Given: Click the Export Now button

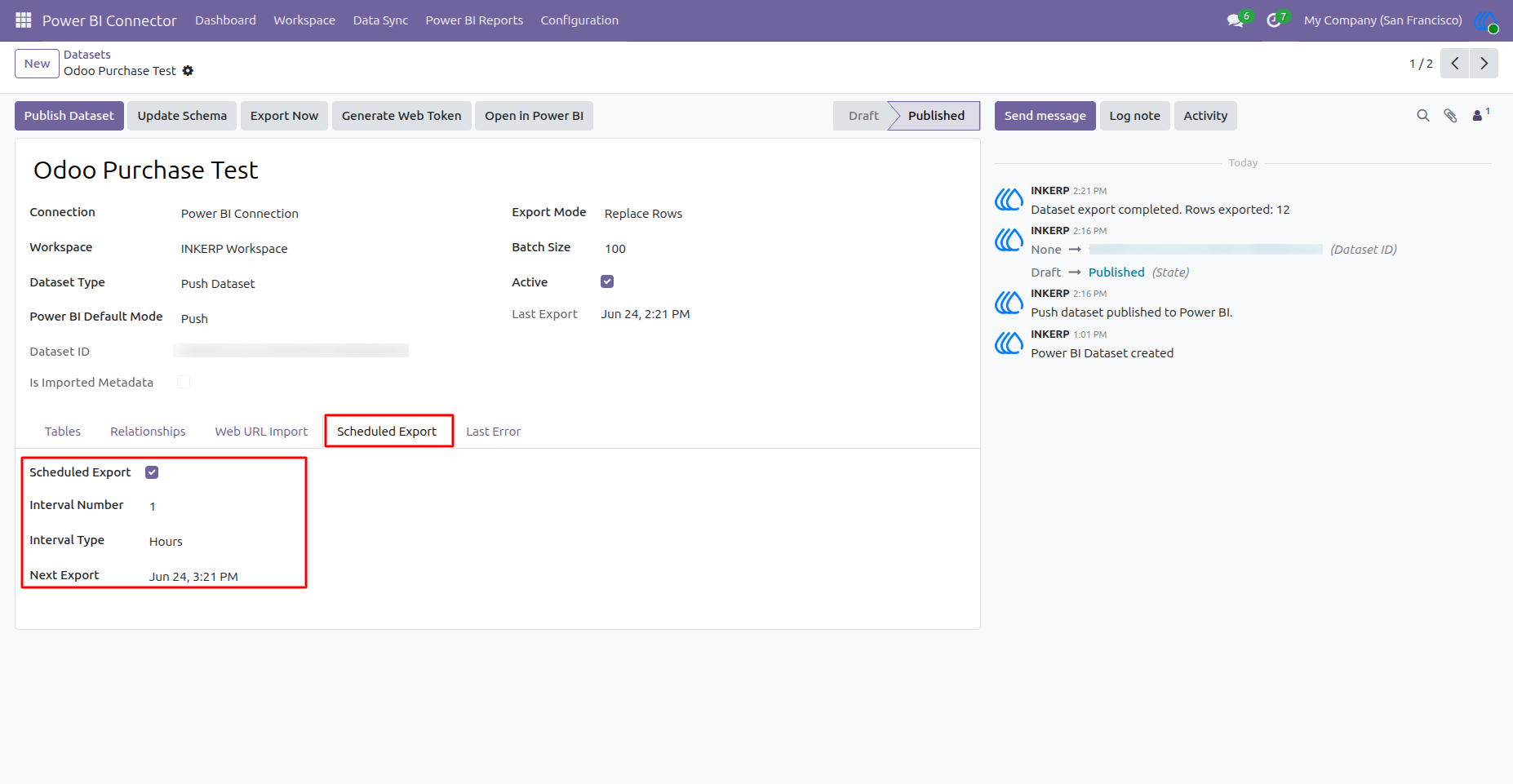Looking at the screenshot, I should click(284, 116).
